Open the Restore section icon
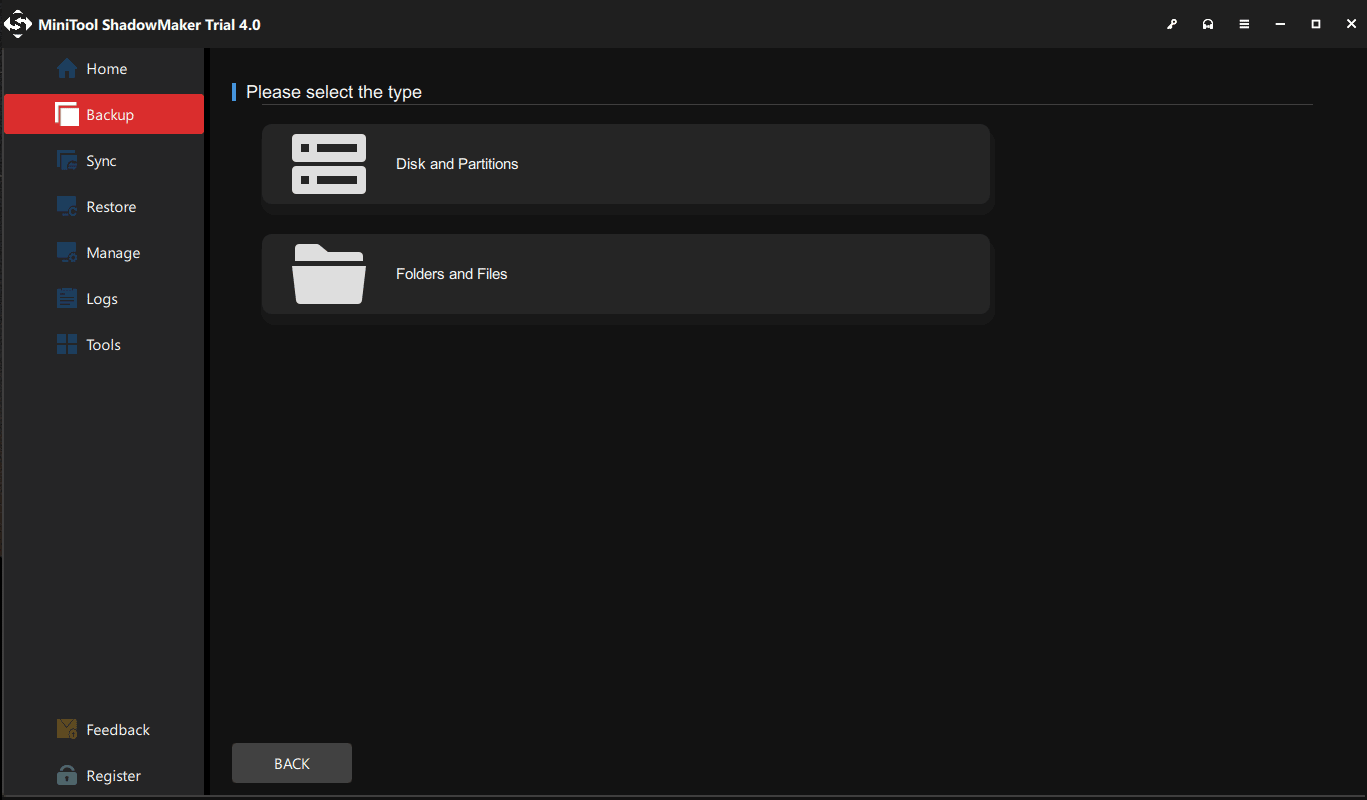 coord(67,206)
